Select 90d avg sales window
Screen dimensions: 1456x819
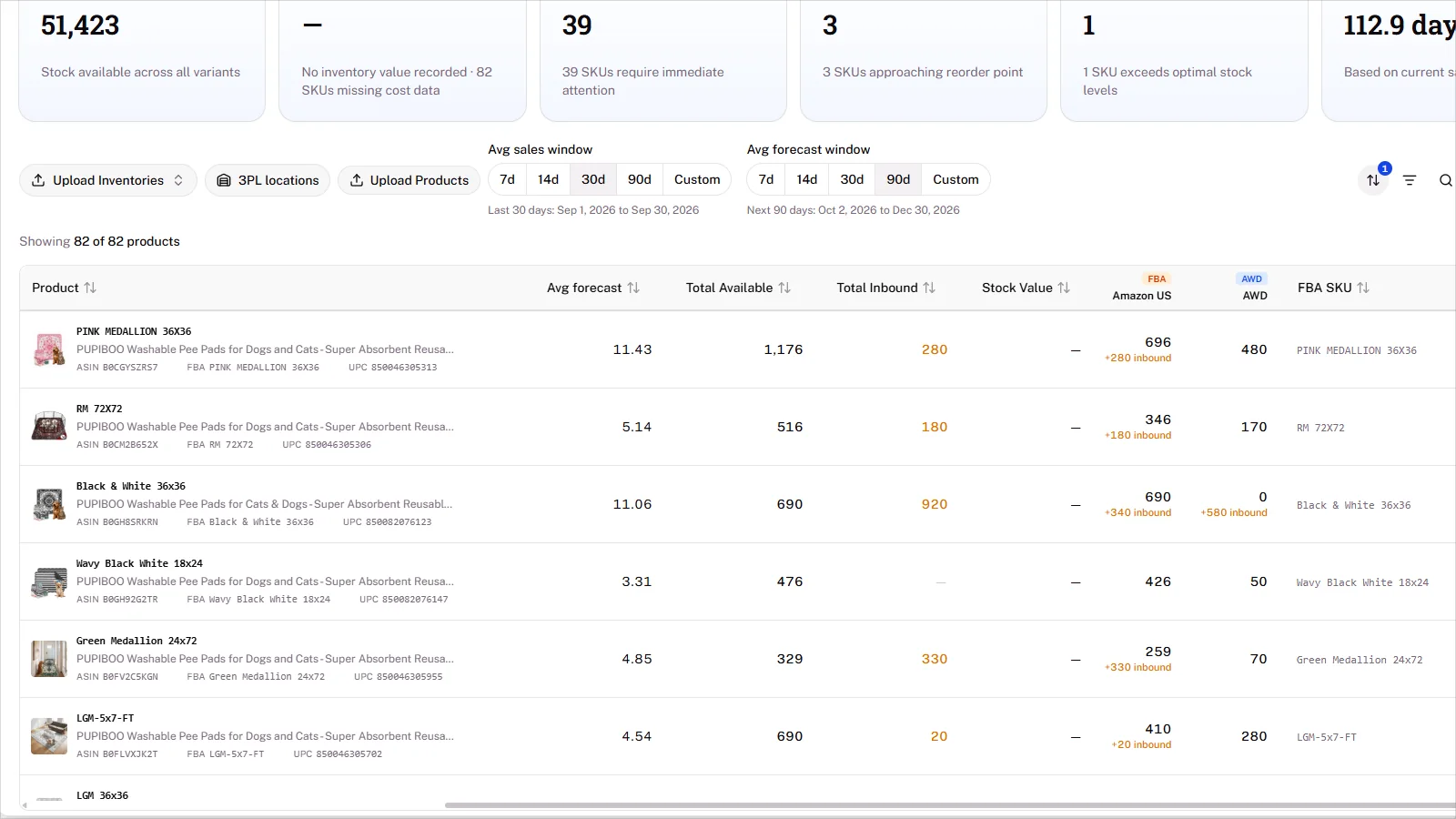click(x=640, y=179)
